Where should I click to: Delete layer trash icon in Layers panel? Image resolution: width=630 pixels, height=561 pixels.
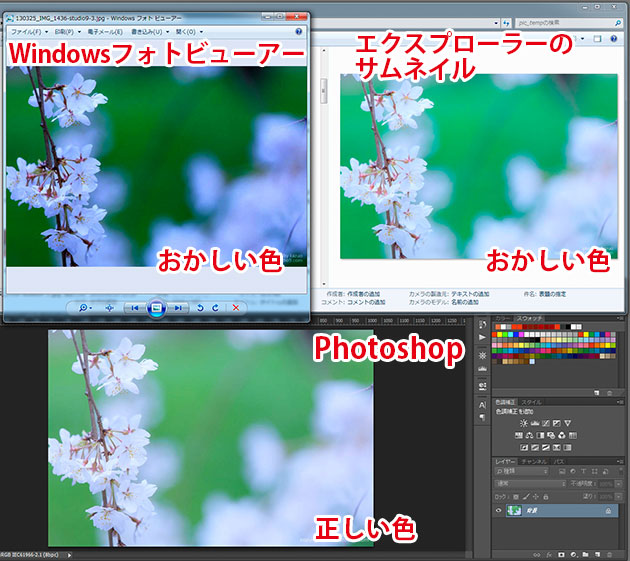609,555
